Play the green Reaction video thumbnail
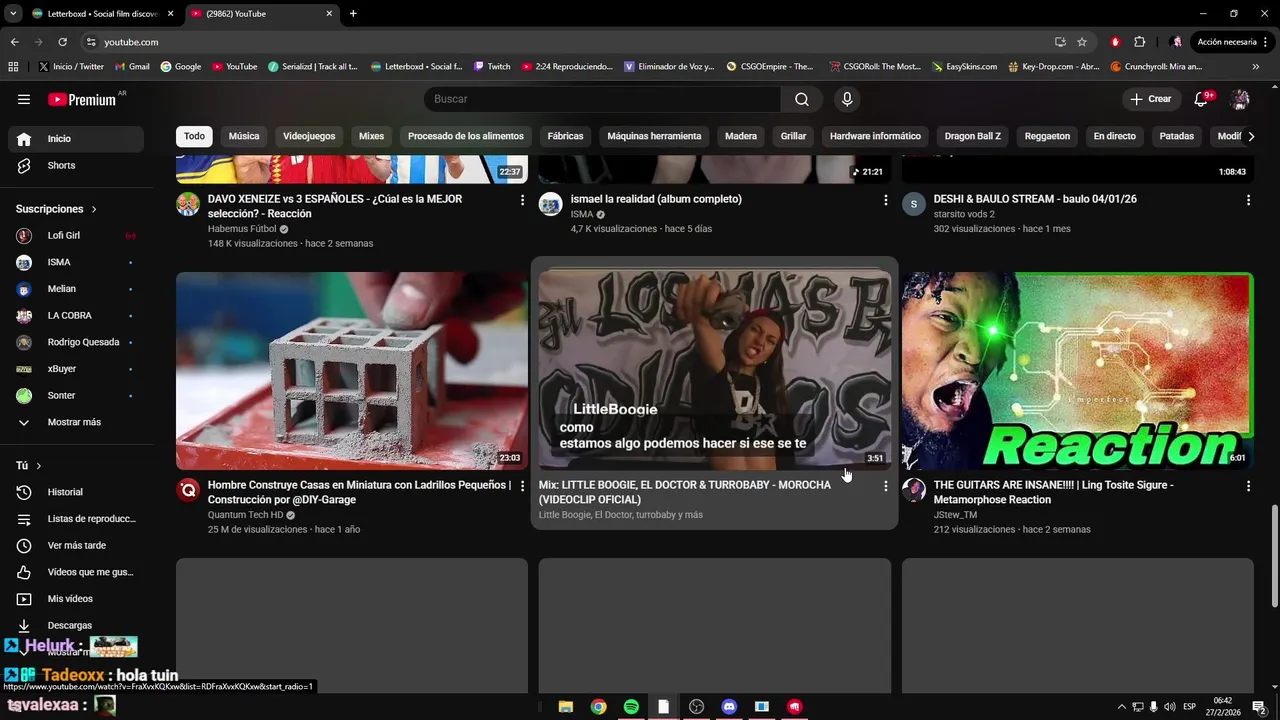 point(1077,371)
